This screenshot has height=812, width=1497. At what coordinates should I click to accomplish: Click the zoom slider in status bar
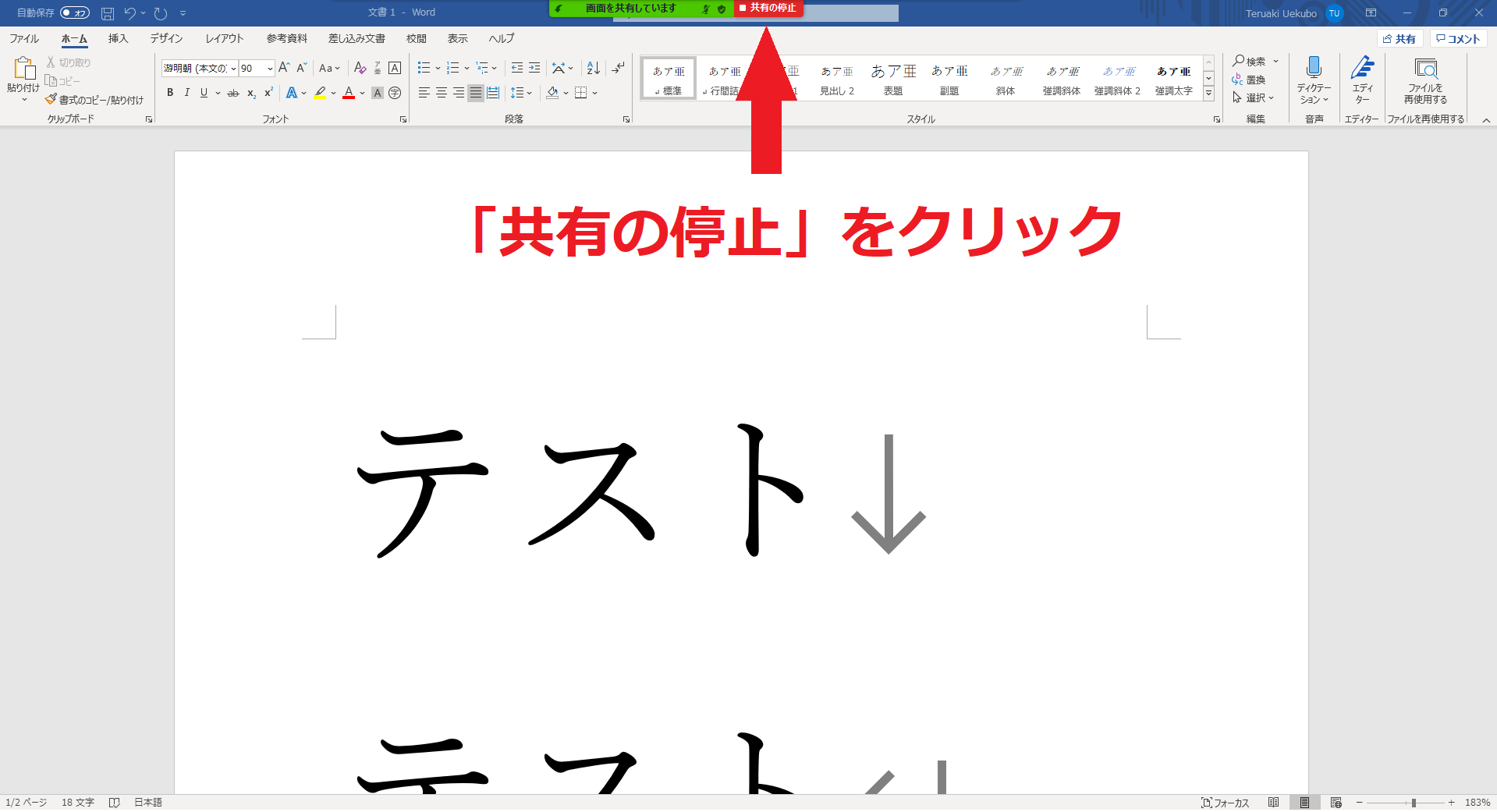(1413, 803)
